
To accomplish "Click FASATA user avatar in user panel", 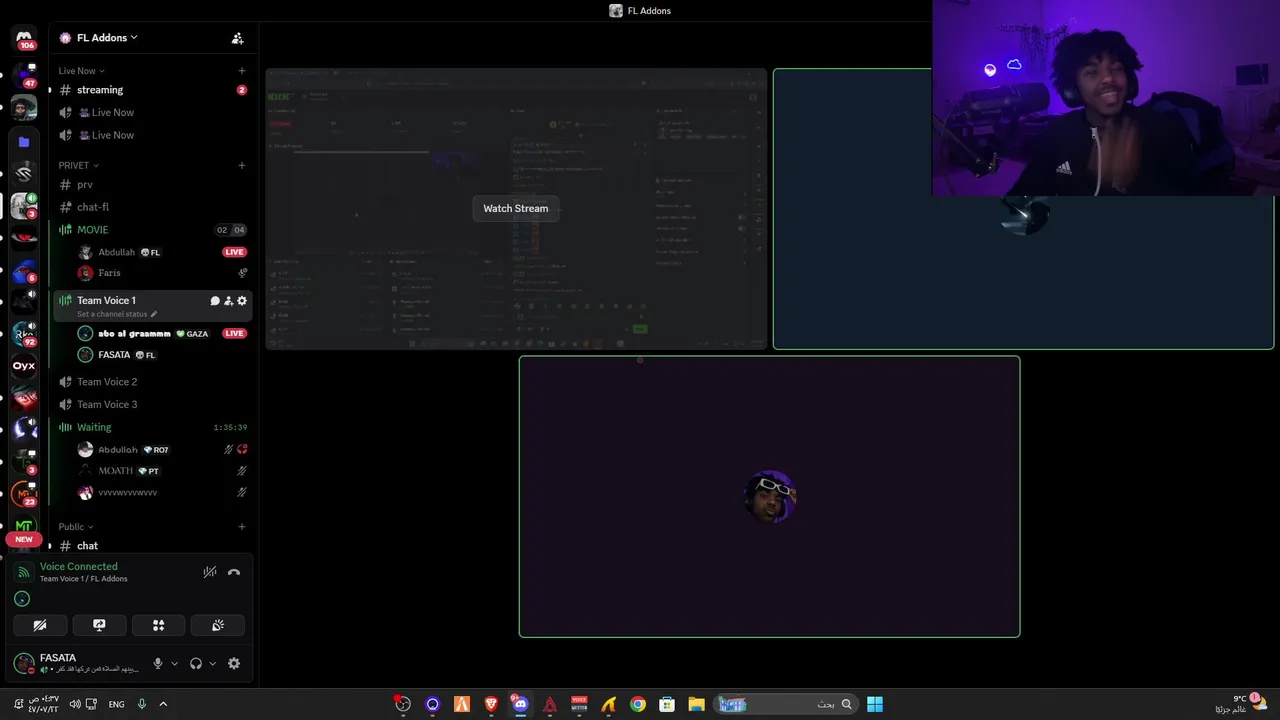I will point(24,663).
